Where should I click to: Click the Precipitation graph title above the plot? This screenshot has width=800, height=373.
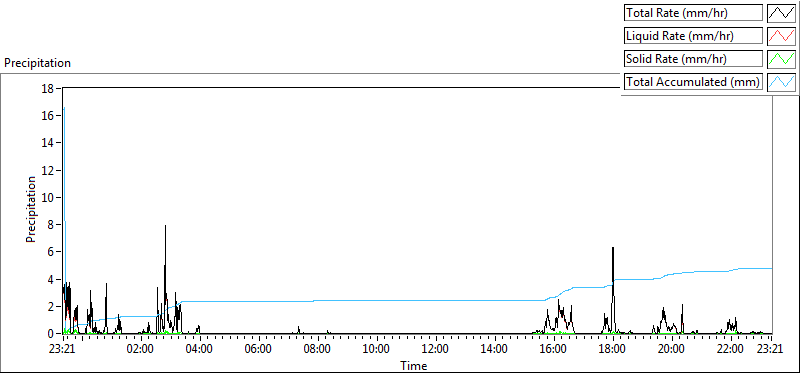[x=37, y=63]
